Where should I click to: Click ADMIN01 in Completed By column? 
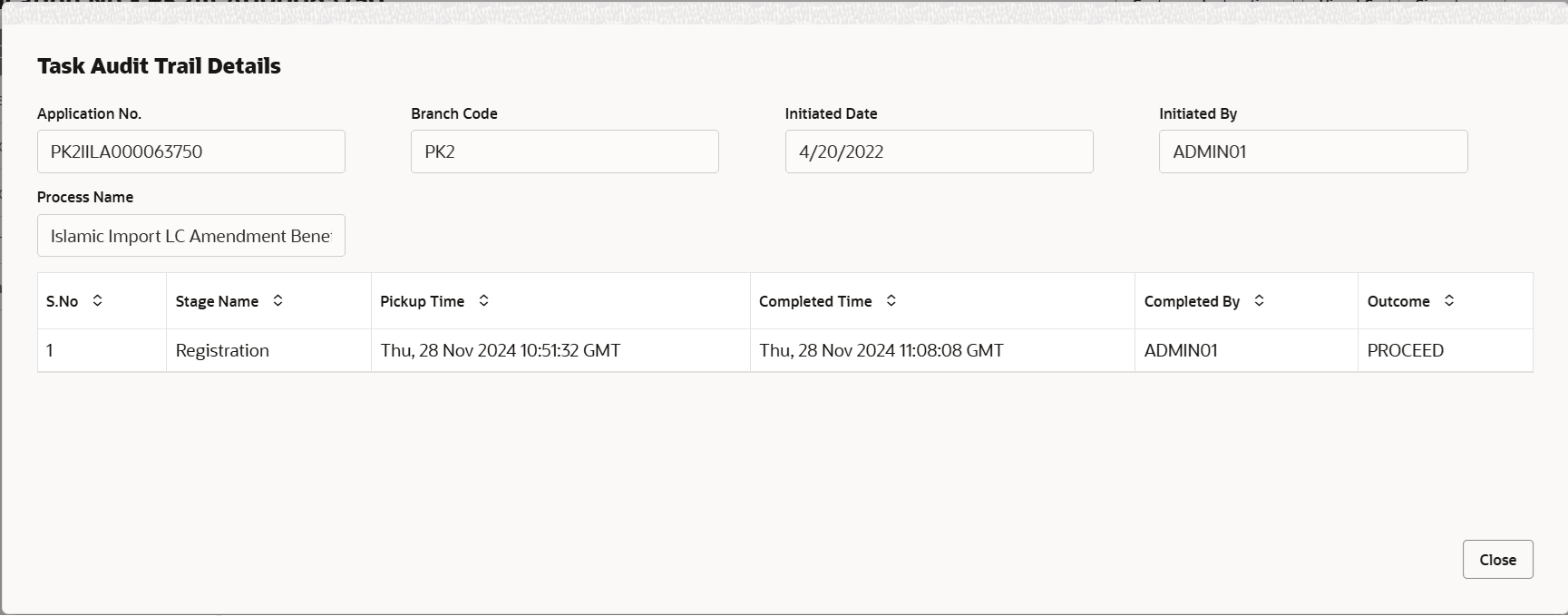coord(1181,350)
